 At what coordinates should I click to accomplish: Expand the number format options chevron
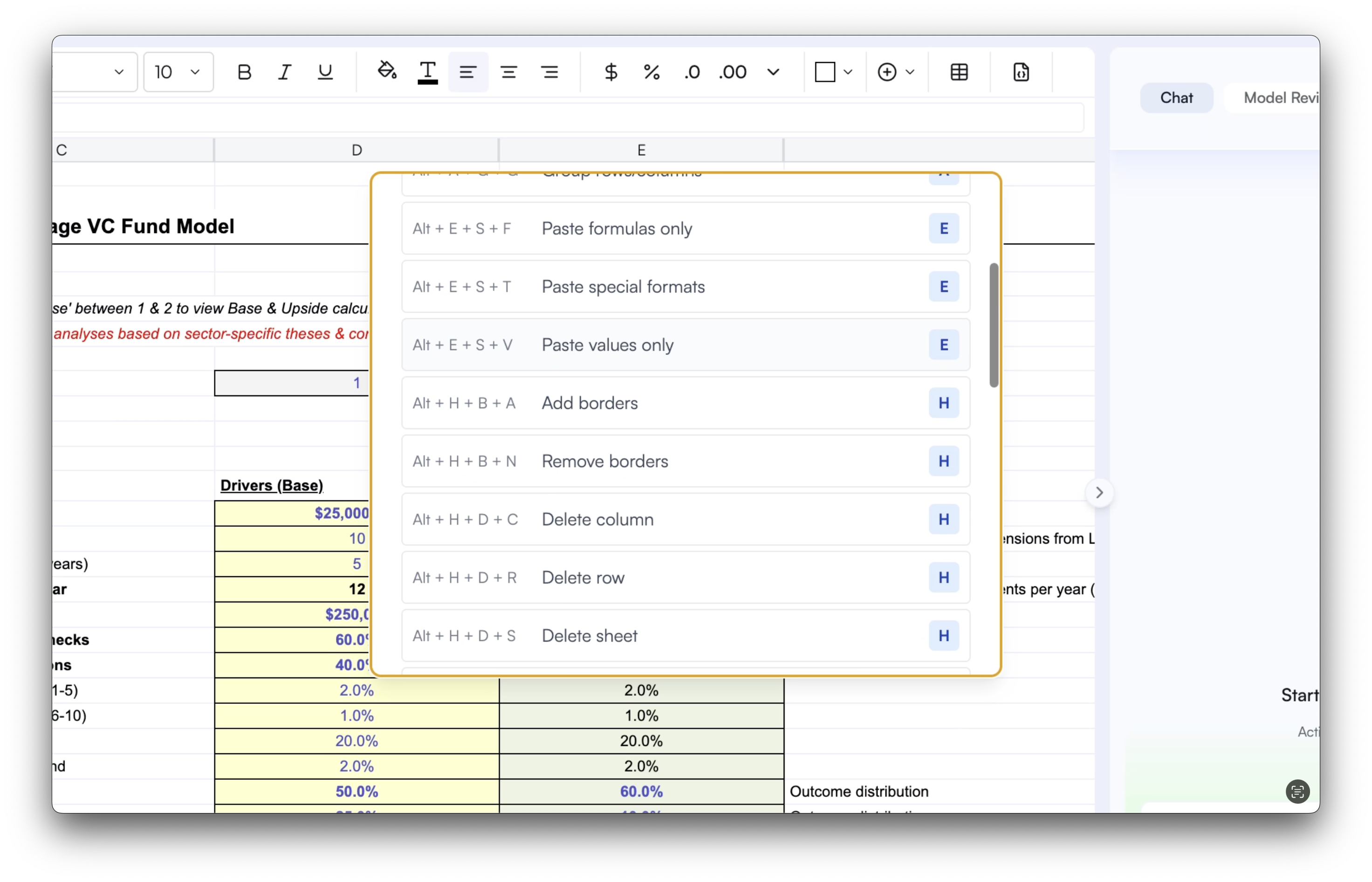pos(773,72)
